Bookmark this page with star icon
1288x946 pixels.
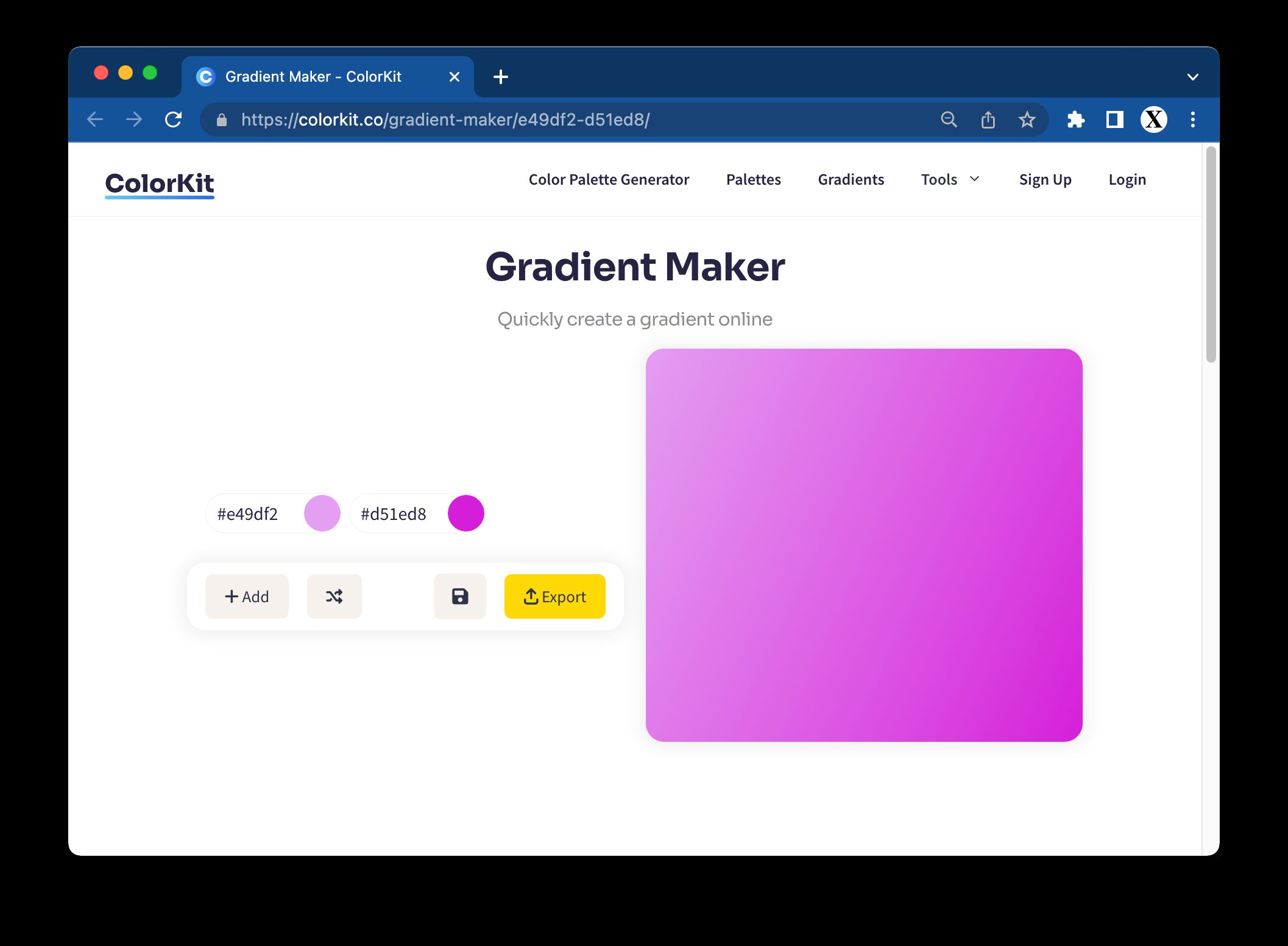pos(1027,119)
